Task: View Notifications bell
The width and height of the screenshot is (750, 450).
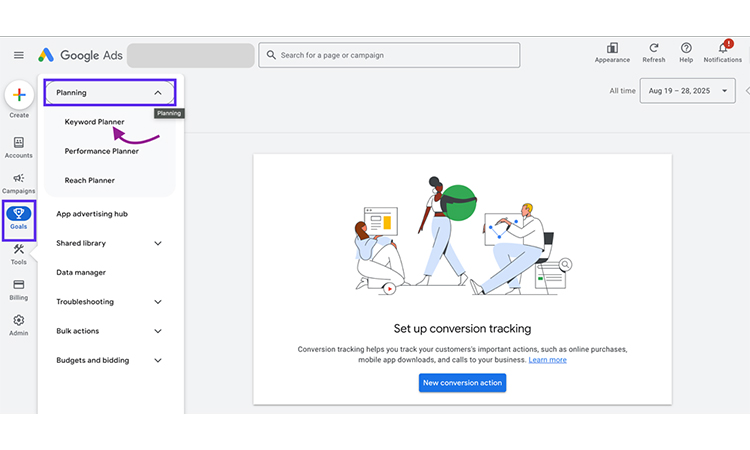Action: point(722,53)
